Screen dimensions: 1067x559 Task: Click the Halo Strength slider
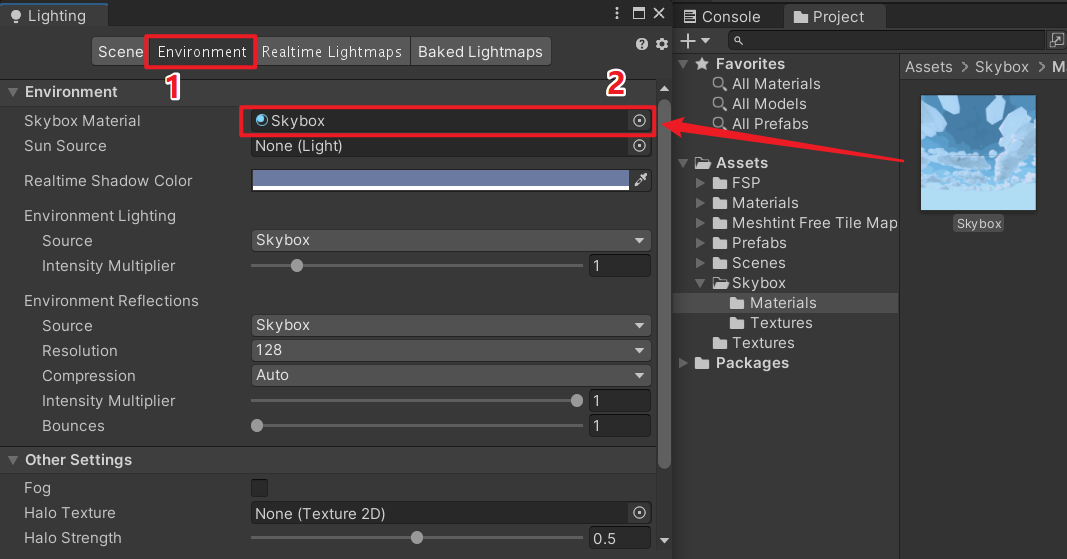(x=416, y=538)
